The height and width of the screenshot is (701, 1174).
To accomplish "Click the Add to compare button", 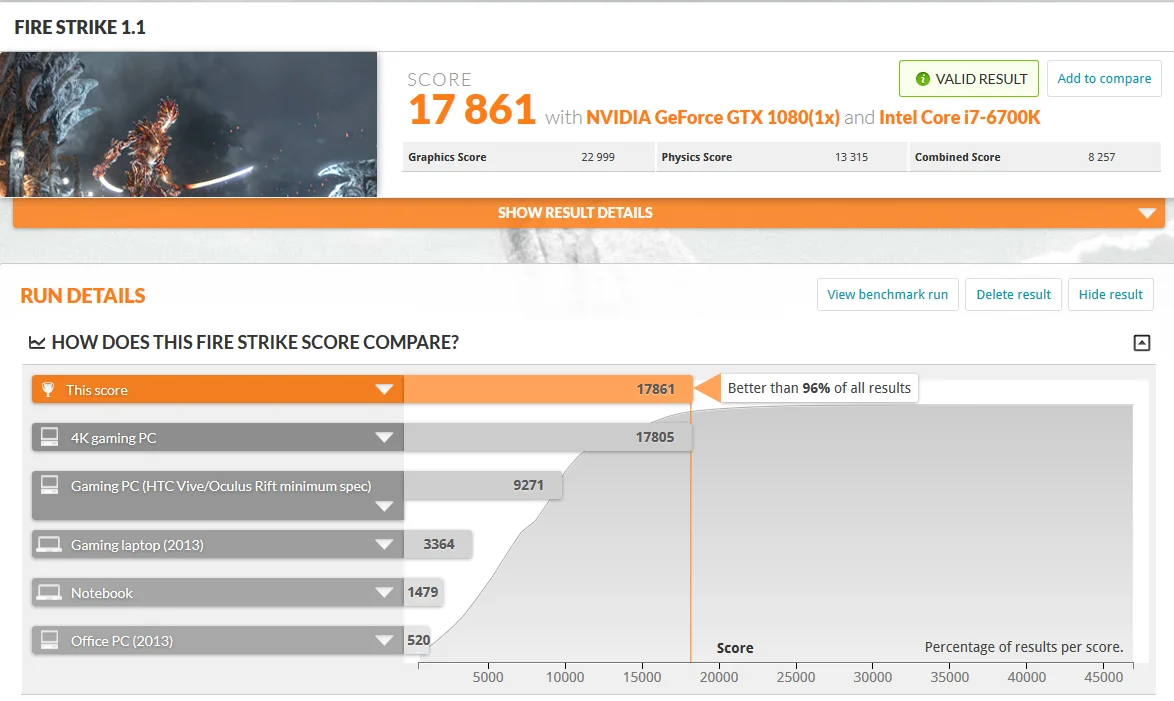I will (x=1104, y=79).
